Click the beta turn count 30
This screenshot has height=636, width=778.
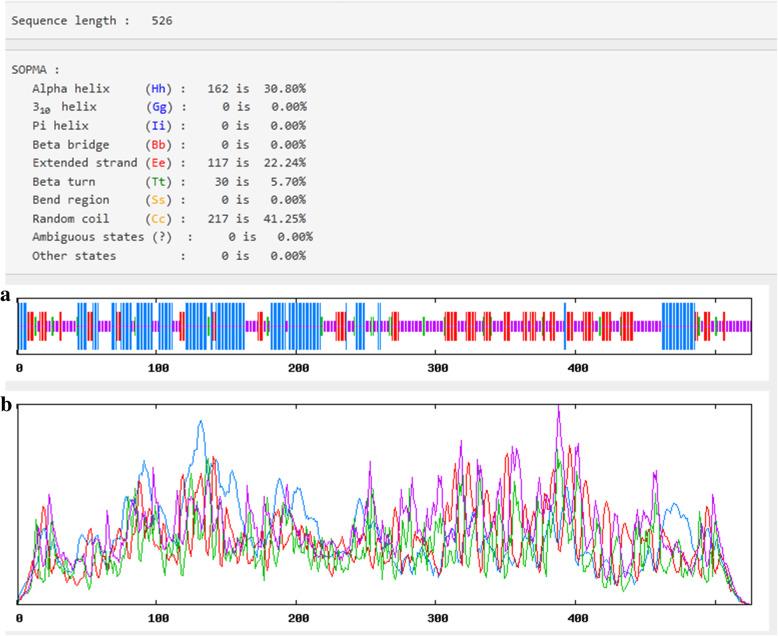tap(222, 182)
